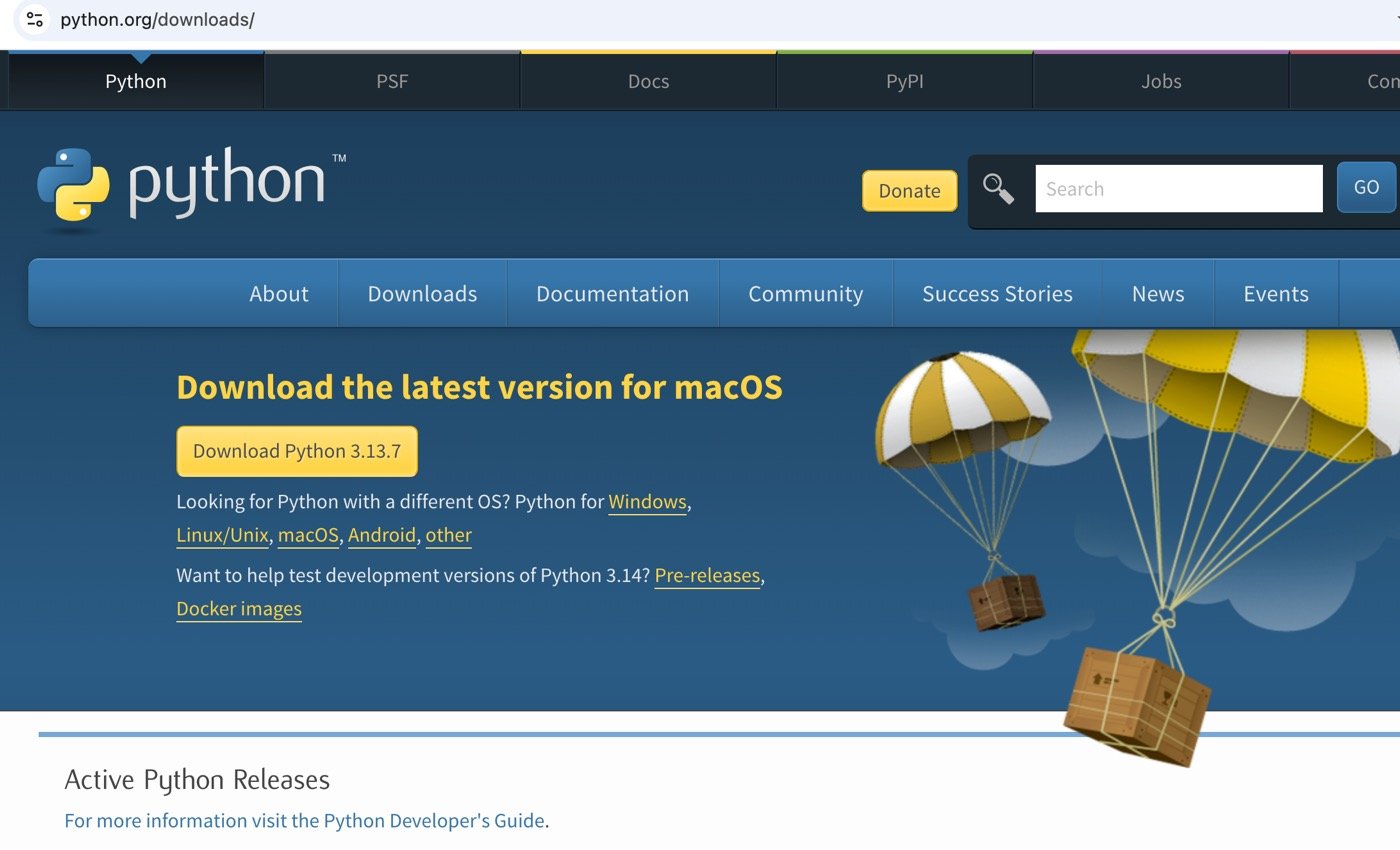Go to the Docs top tab
This screenshot has width=1400, height=850.
point(648,81)
